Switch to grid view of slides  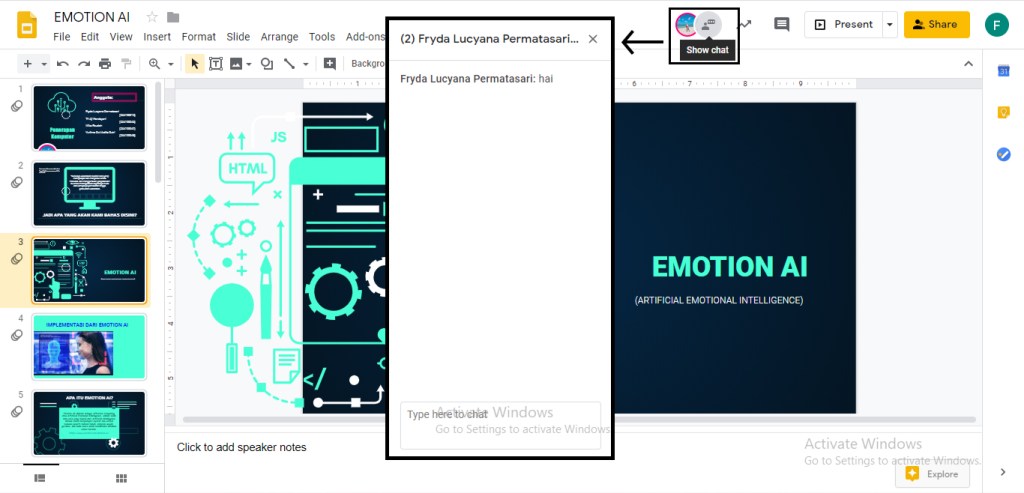pos(121,478)
